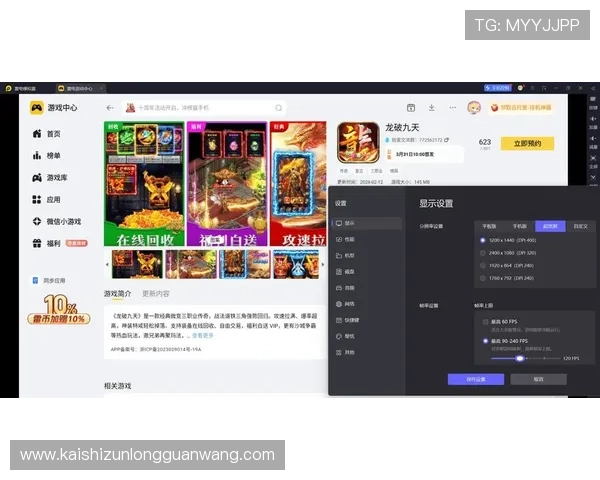Open the first small screenshot thumbnail
The image size is (600, 480).
coord(137,264)
